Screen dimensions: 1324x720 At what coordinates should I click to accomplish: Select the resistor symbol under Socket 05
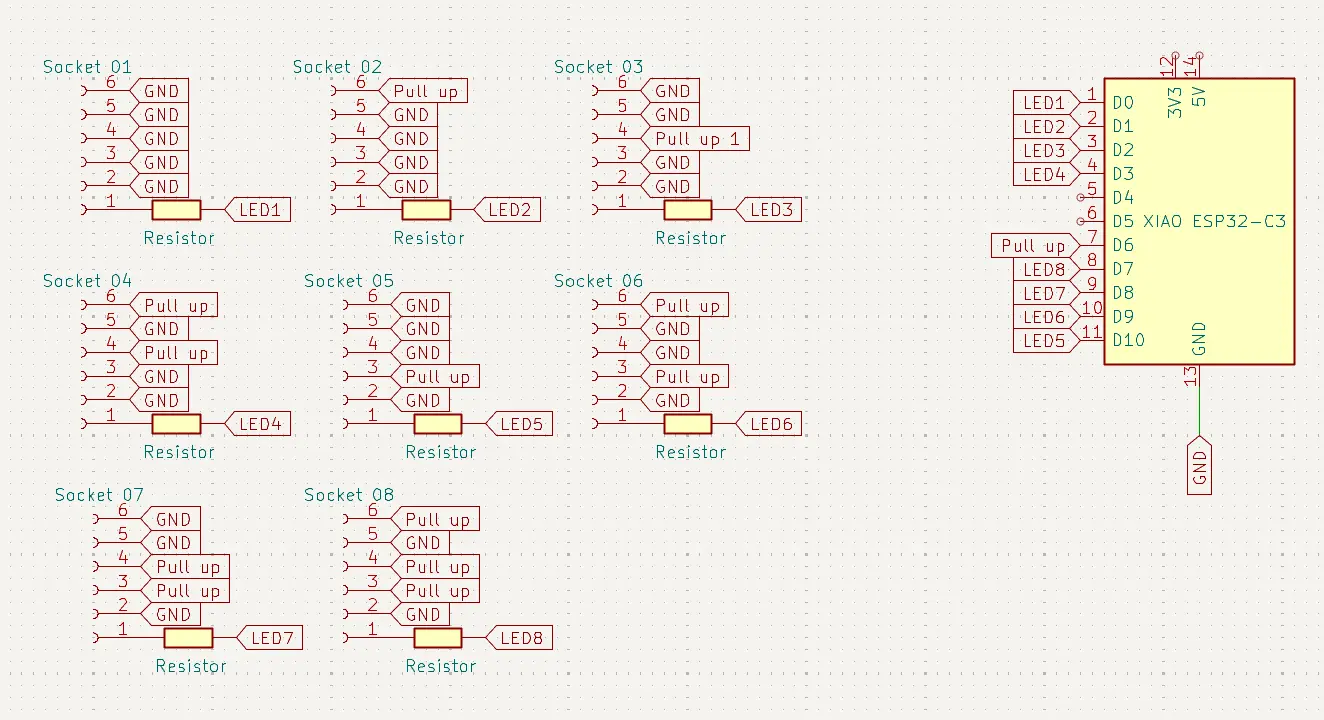438,424
